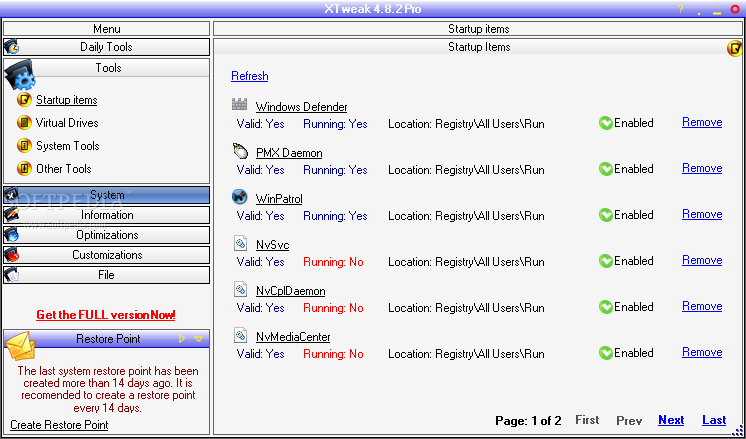746x439 pixels.
Task: Click the NvCplDaemon file icon
Action: [240, 289]
